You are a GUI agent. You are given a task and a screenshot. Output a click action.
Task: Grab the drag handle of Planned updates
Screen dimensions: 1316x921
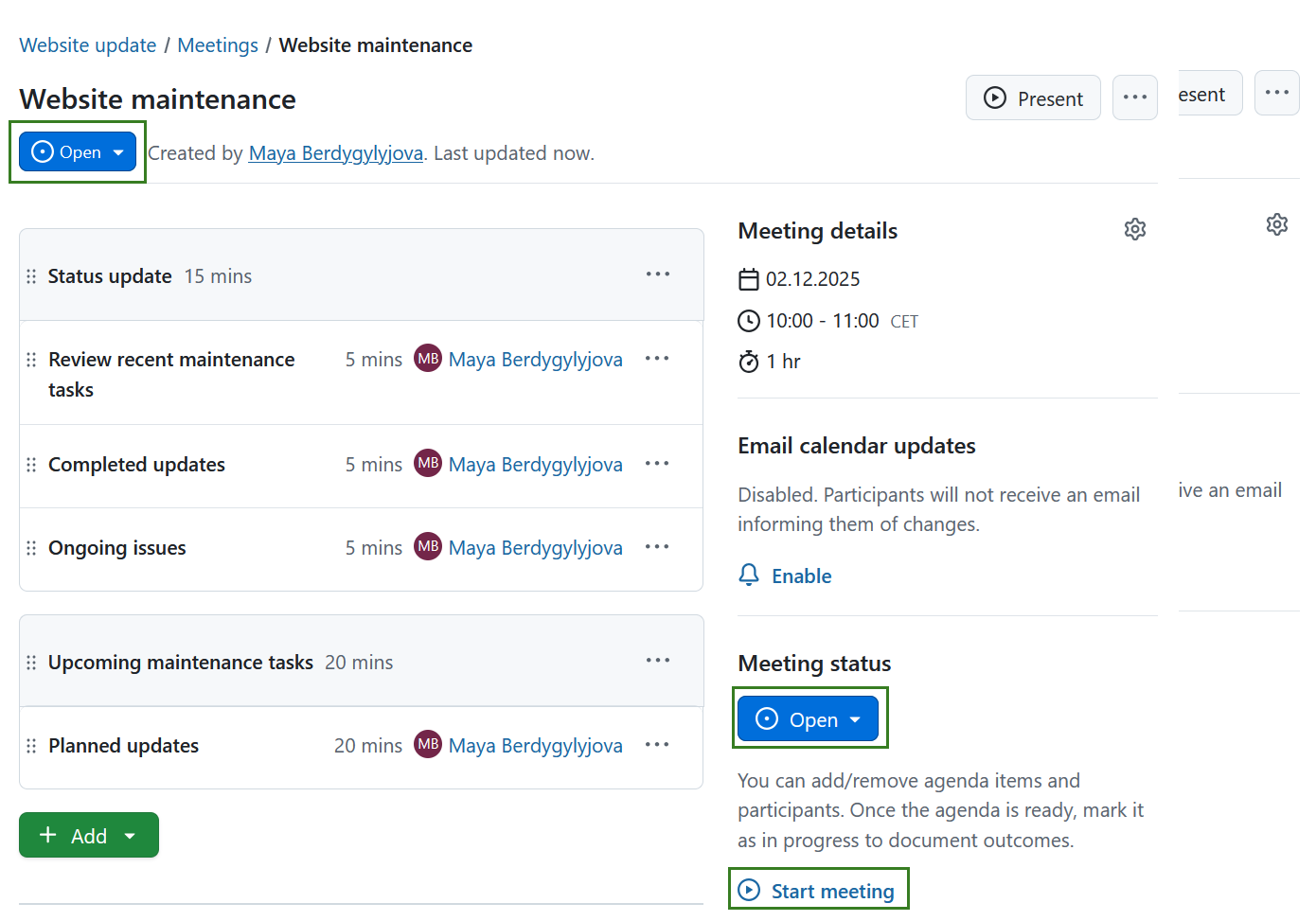31,746
